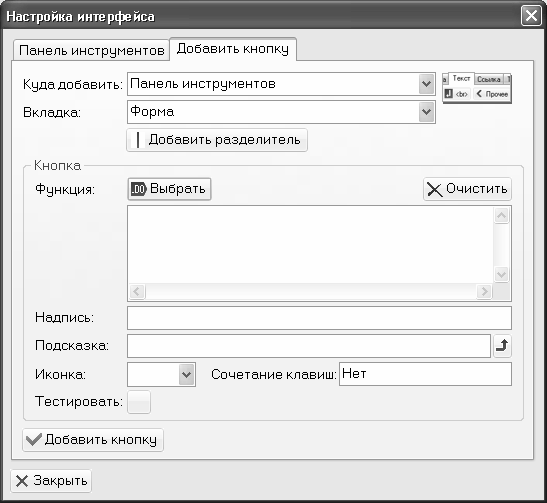Screen dimensions: 547x503
Task: Click into the Надпись text field
Action: [319, 318]
